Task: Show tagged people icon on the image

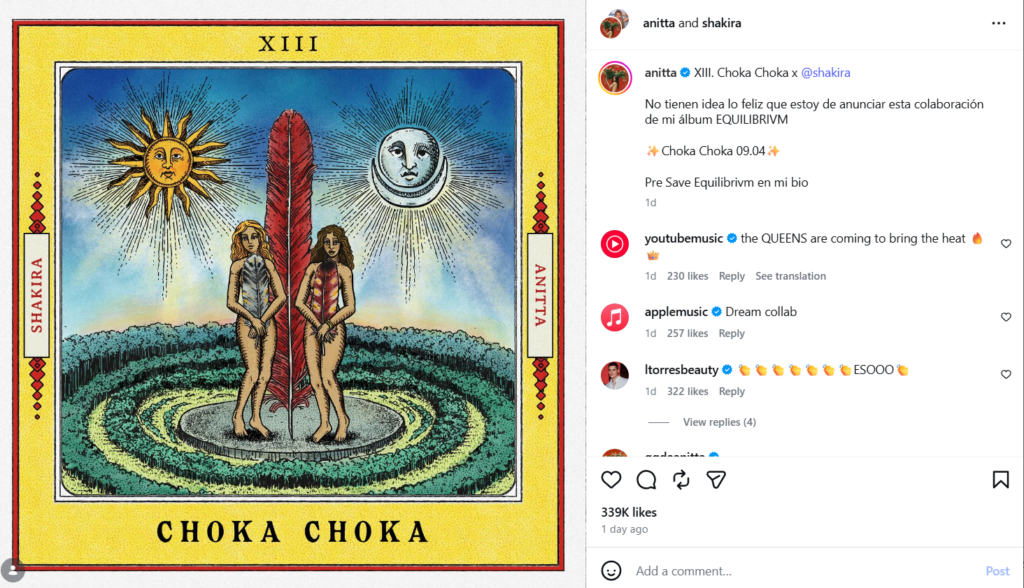Action: 12,570
